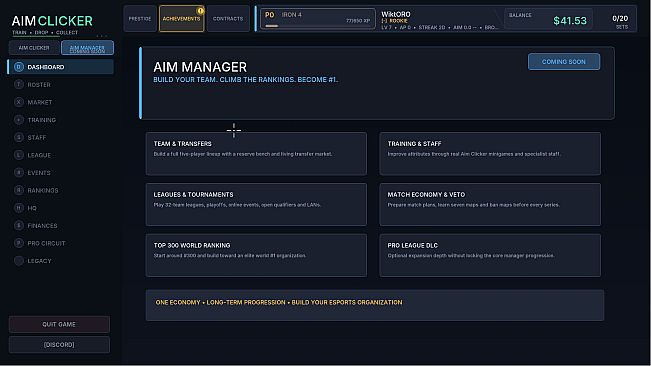Open the Rankings menu label
This screenshot has height=366, width=651.
click(43, 190)
